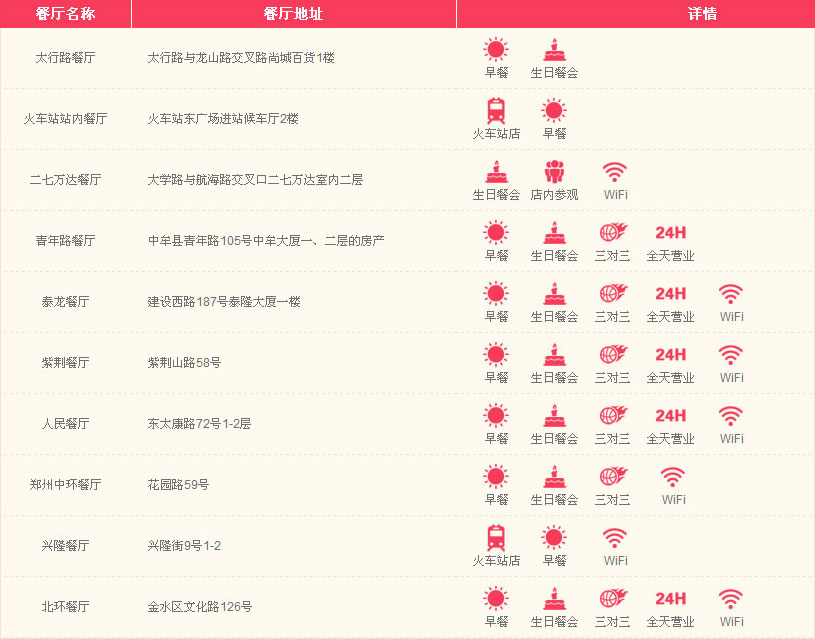The image size is (815, 639).
Task: Click the 24H icon in 紫荆餐厅 row
Action: coord(670,355)
